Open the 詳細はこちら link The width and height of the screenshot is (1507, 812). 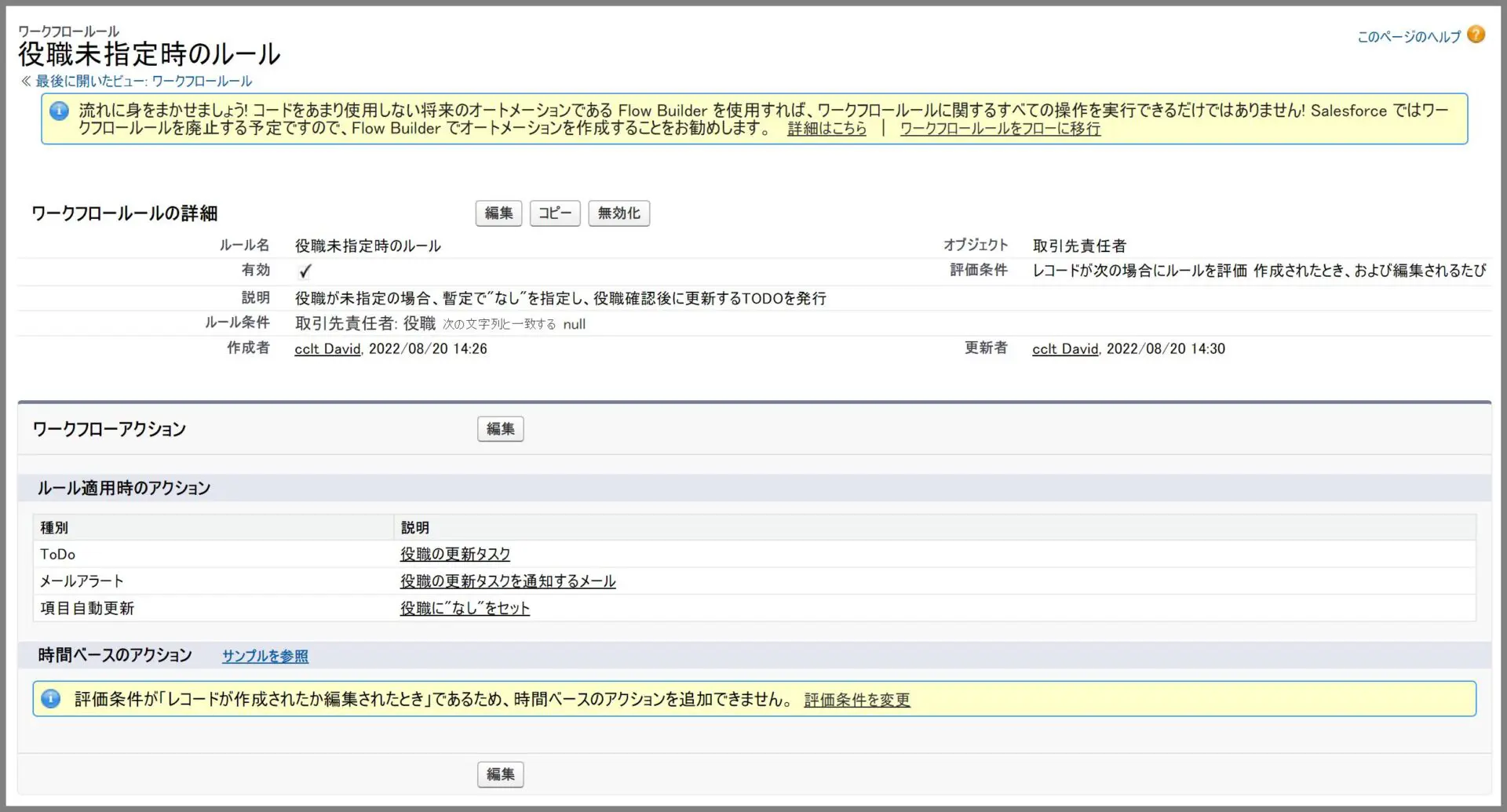tap(826, 129)
